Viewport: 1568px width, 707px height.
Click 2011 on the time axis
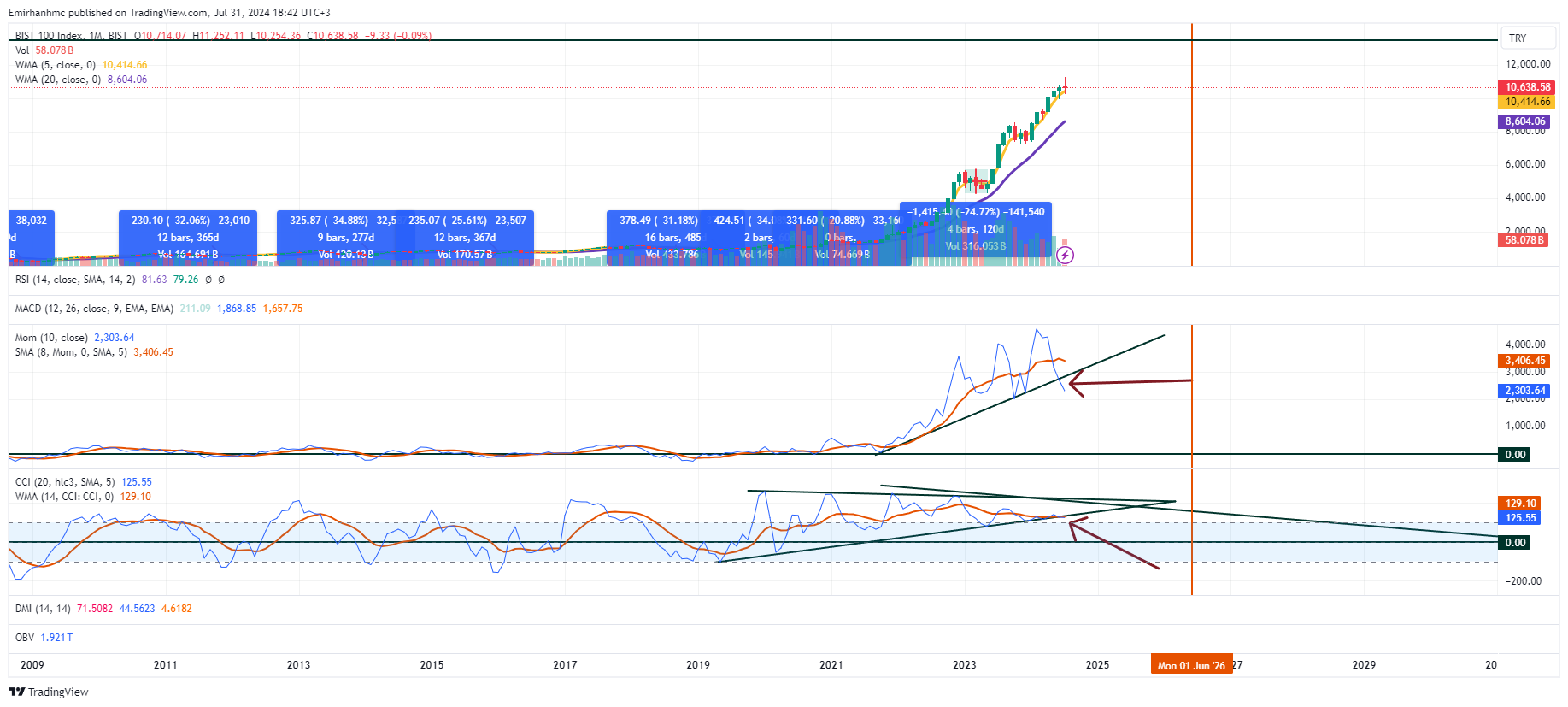[x=166, y=665]
